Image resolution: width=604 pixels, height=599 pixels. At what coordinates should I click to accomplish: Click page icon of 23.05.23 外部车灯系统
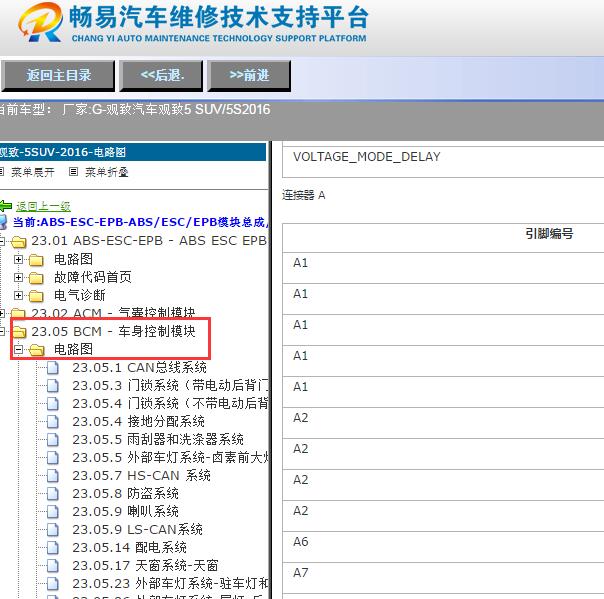coord(53,584)
